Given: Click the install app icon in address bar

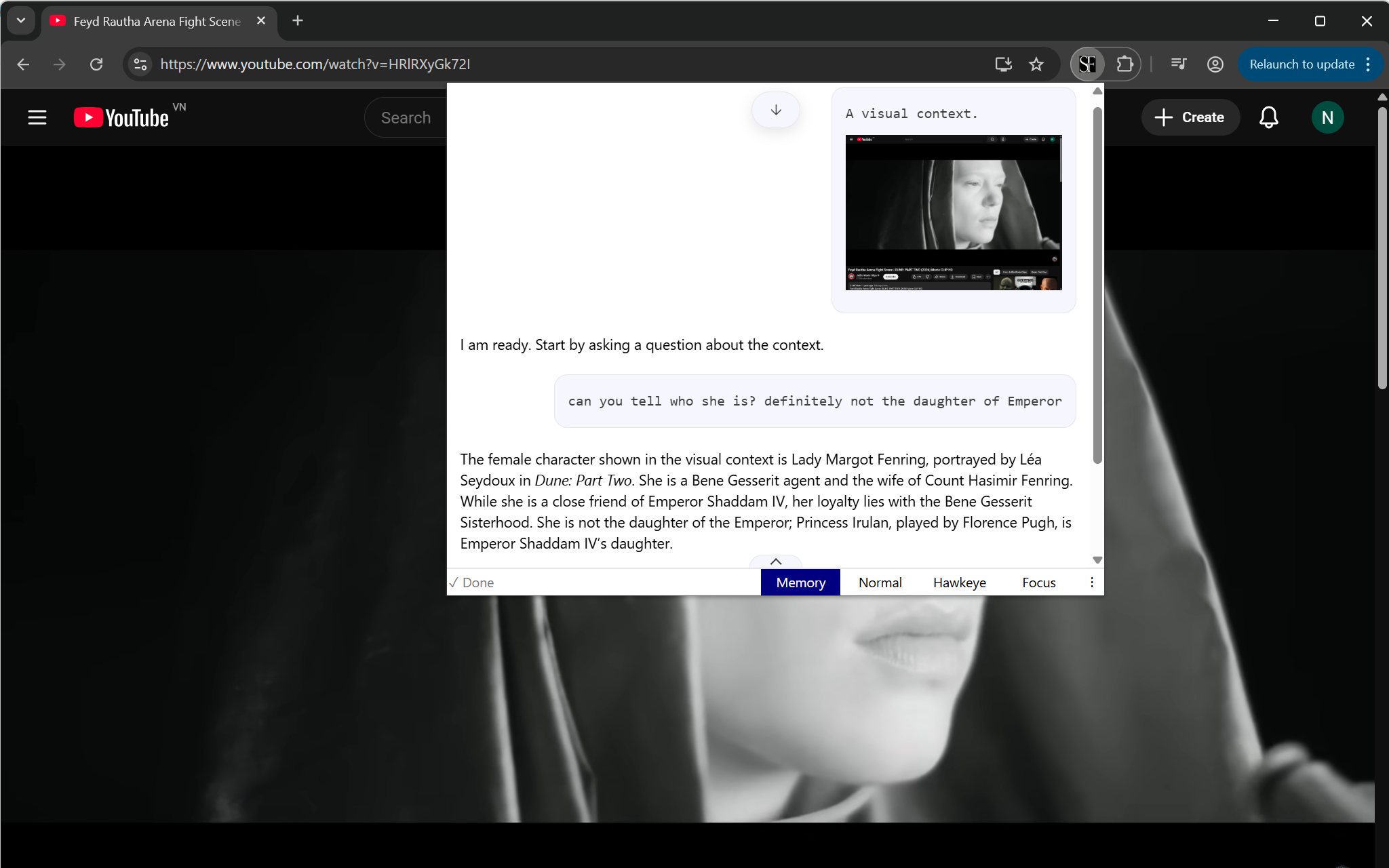Looking at the screenshot, I should click(x=1003, y=64).
